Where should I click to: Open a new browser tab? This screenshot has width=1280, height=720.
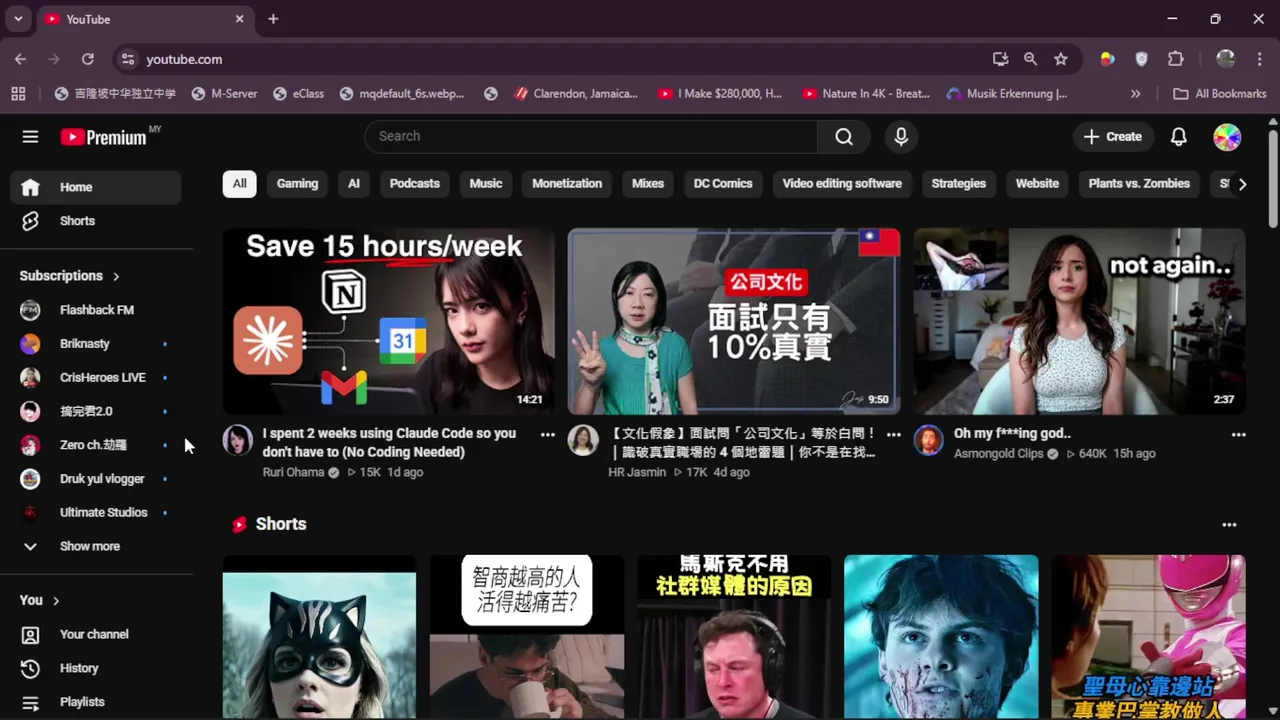point(273,19)
